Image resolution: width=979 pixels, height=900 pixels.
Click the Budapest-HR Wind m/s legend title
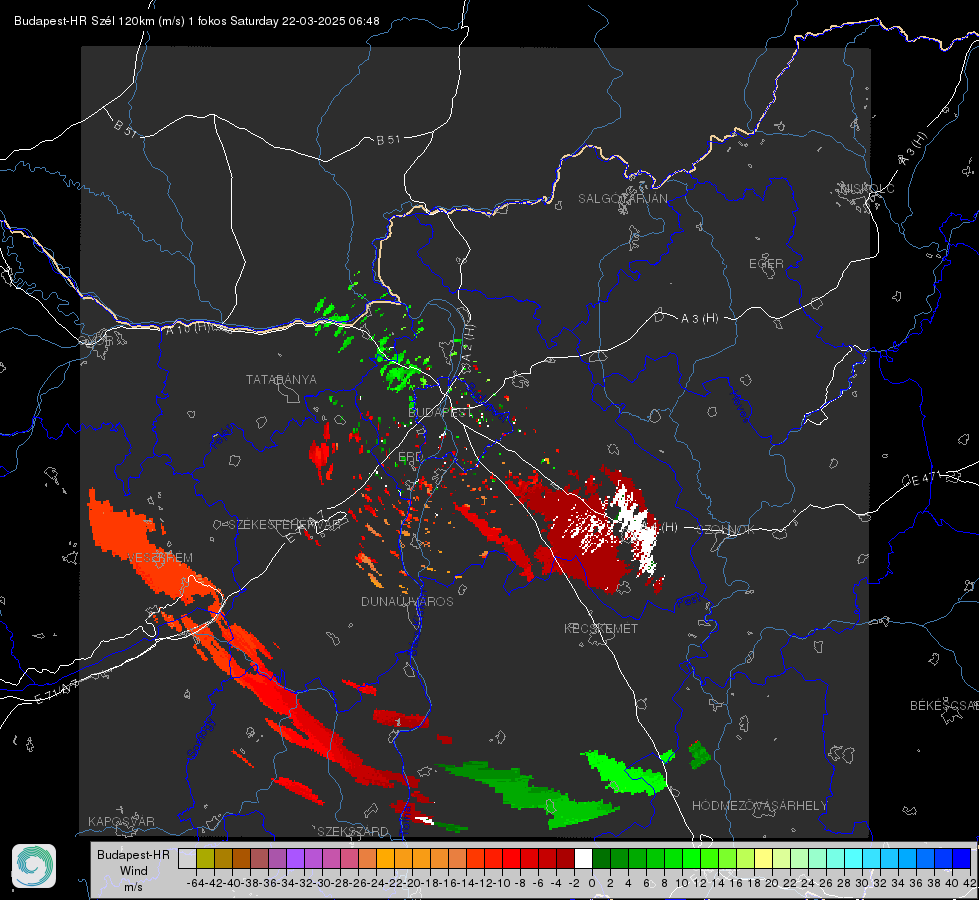134,870
